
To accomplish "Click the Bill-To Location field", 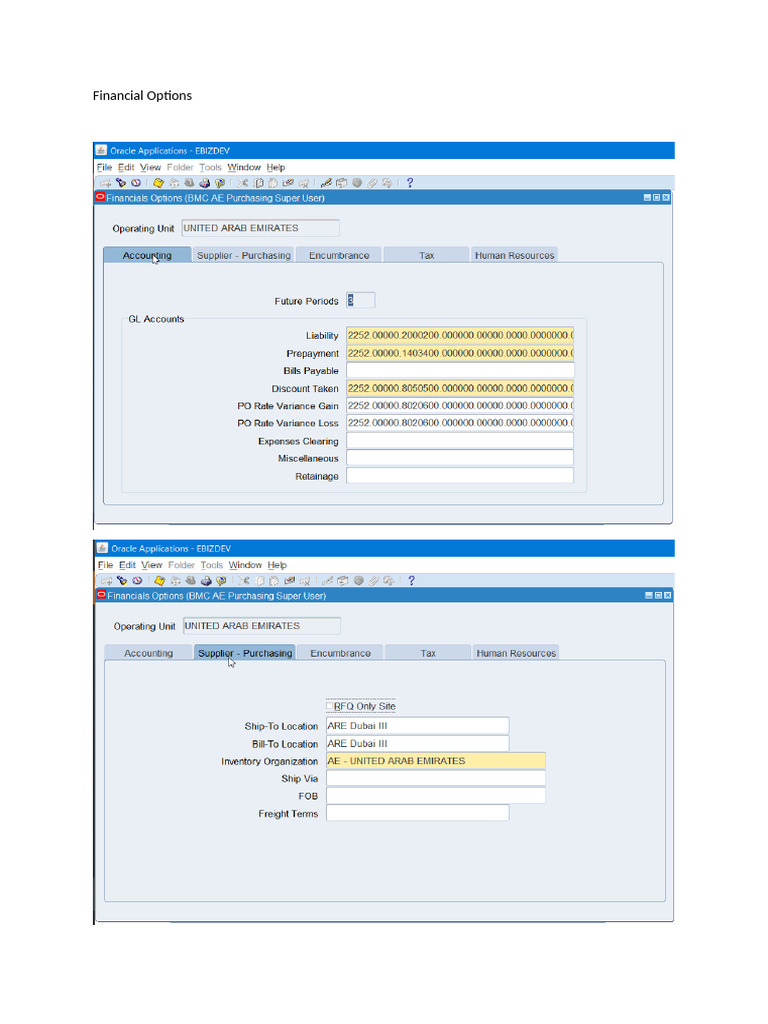I will (417, 743).
